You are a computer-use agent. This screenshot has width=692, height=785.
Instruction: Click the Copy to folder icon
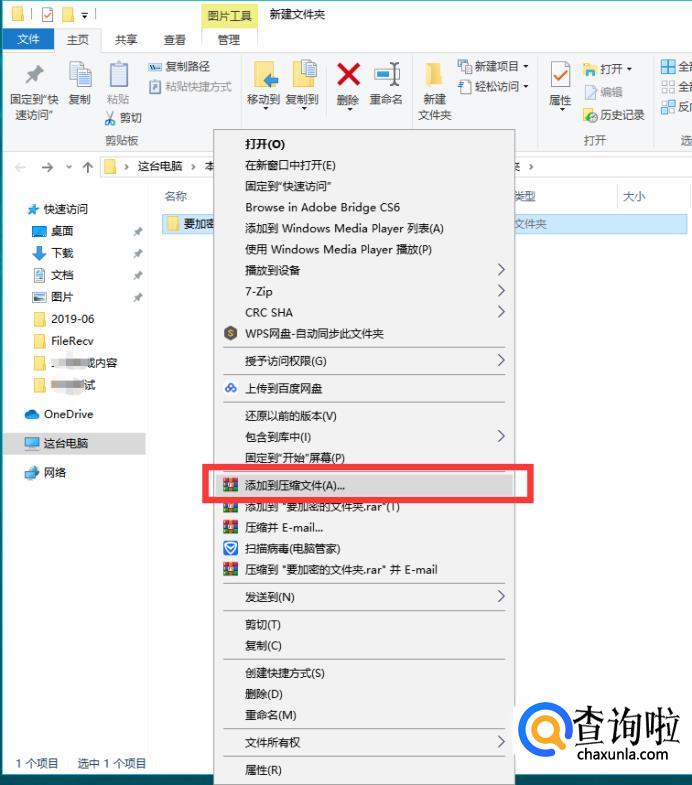(x=302, y=74)
